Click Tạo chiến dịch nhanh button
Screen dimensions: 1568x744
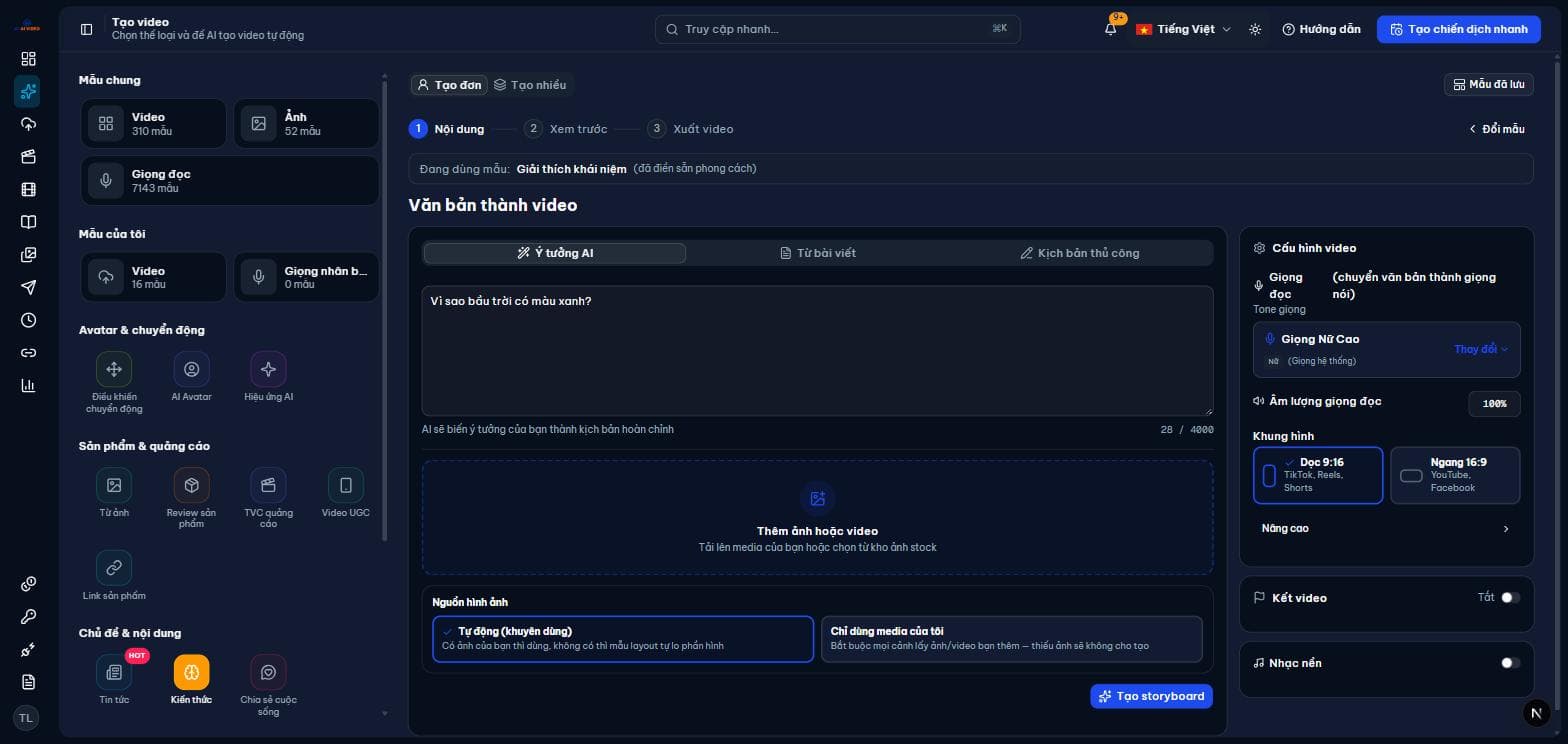click(1459, 29)
